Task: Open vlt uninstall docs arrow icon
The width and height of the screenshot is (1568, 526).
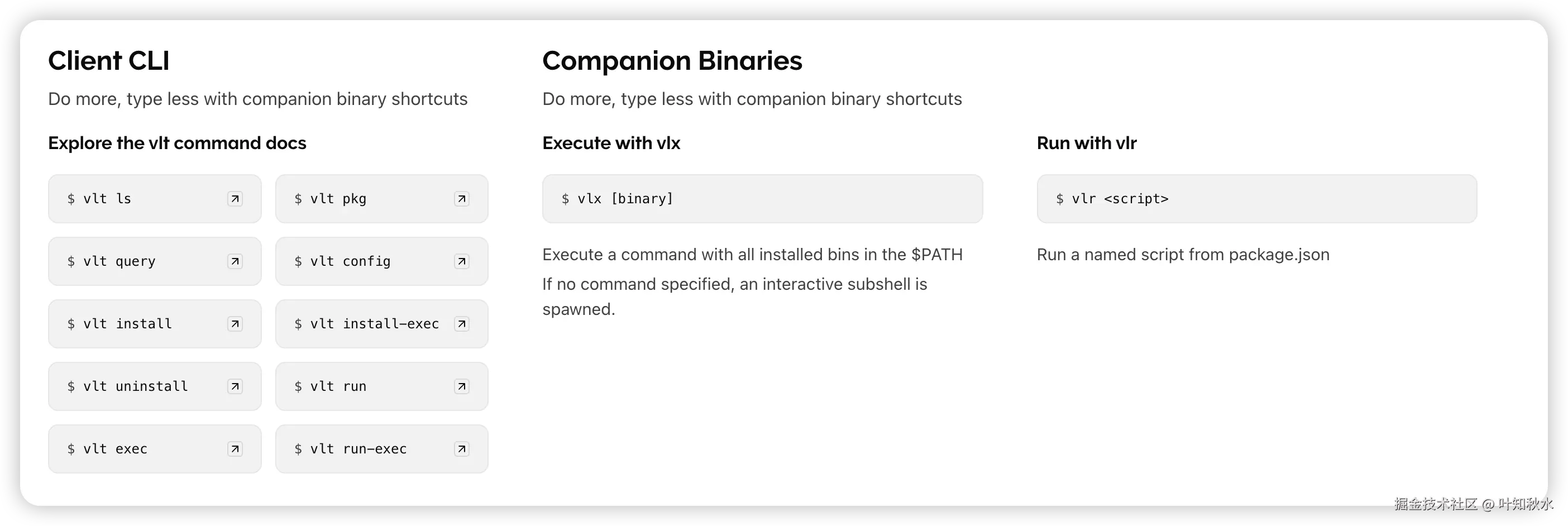Action: click(235, 386)
